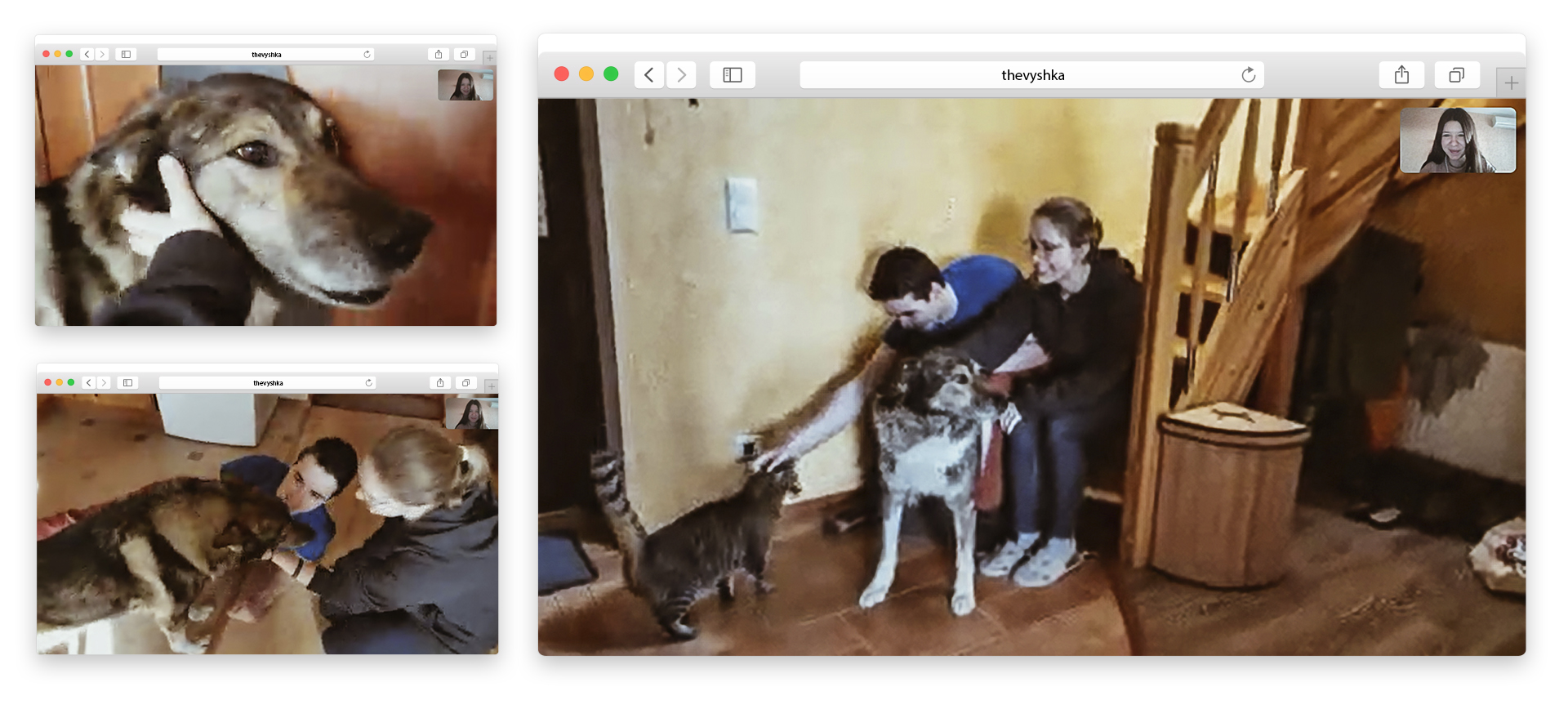The width and height of the screenshot is (1568, 709).
Task: Toggle sidebar in the dog close-up window
Action: (126, 55)
